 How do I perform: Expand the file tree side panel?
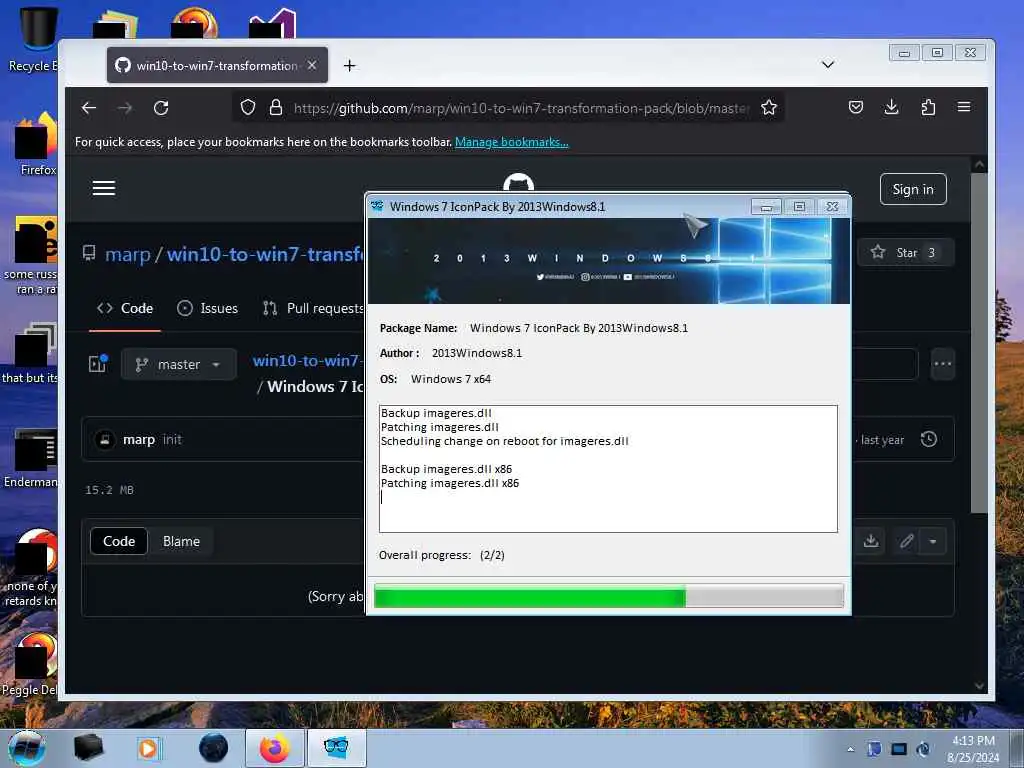pos(98,364)
